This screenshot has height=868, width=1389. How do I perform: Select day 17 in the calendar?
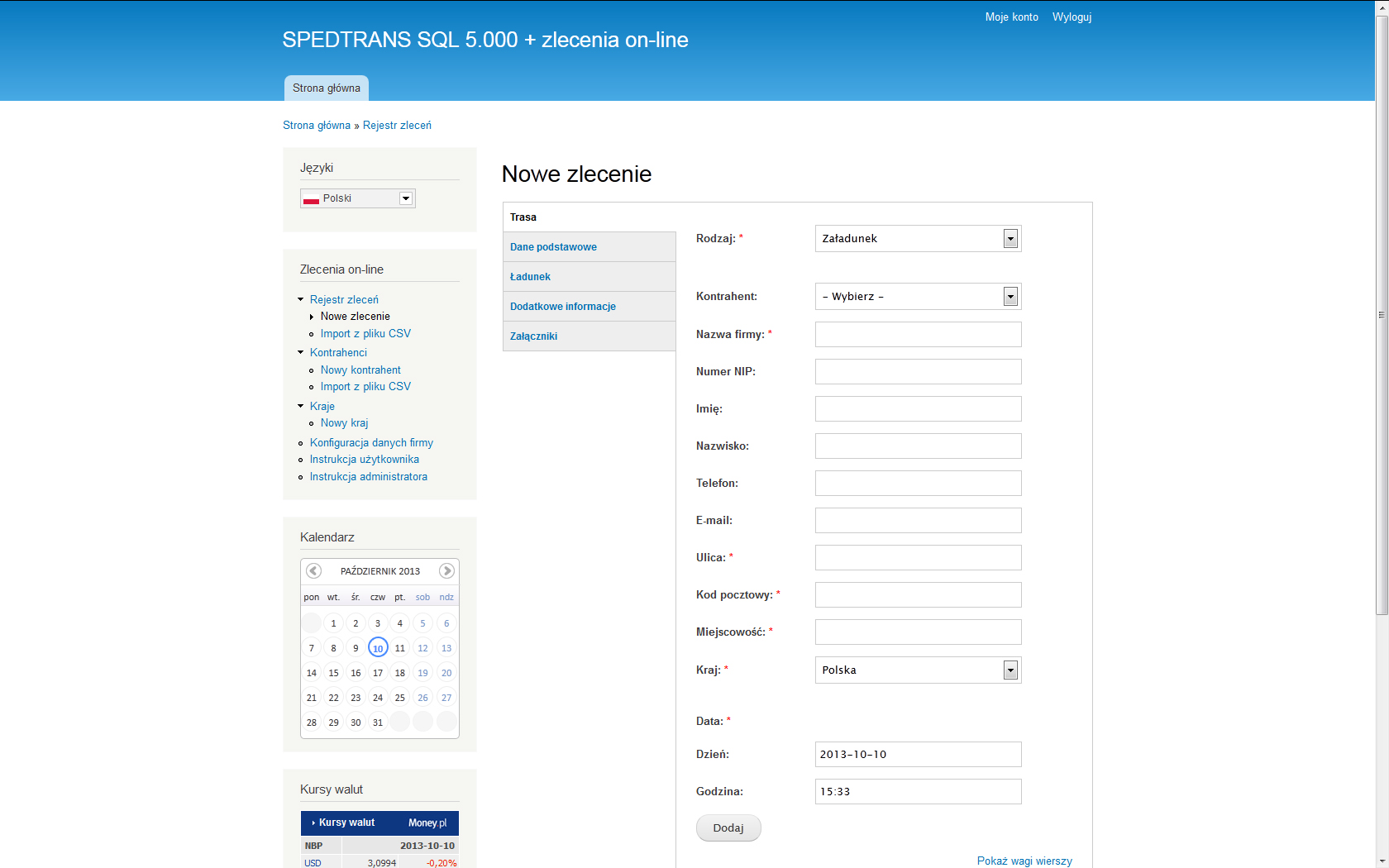pyautogui.click(x=378, y=673)
